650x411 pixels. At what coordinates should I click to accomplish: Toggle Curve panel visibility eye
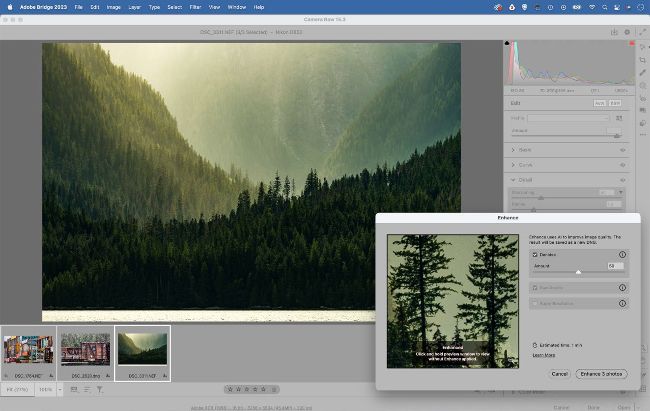point(622,165)
